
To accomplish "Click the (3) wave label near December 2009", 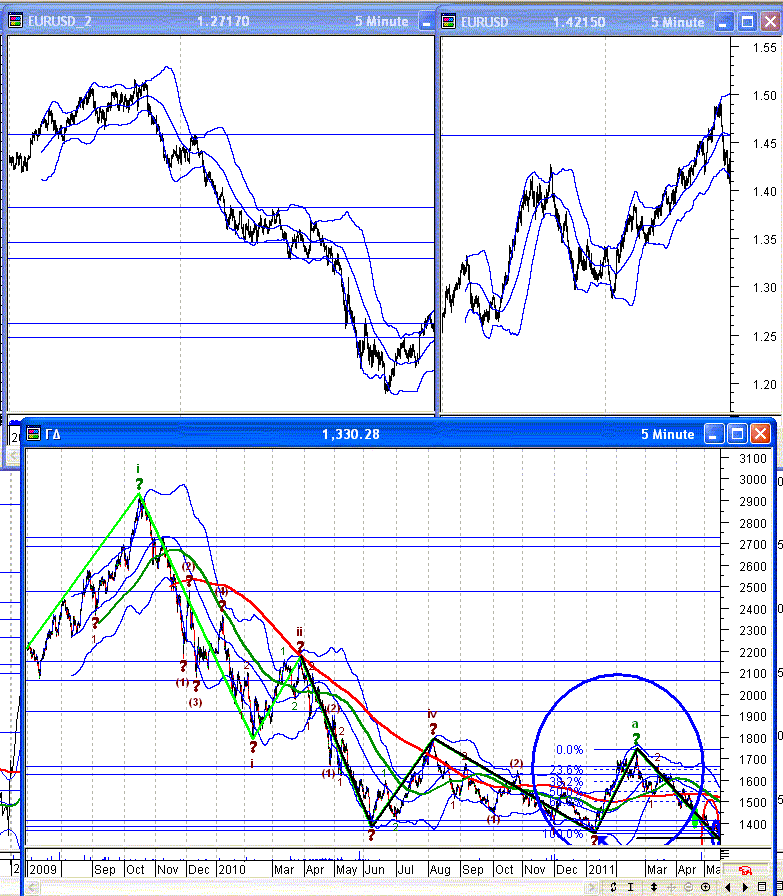I will point(195,702).
